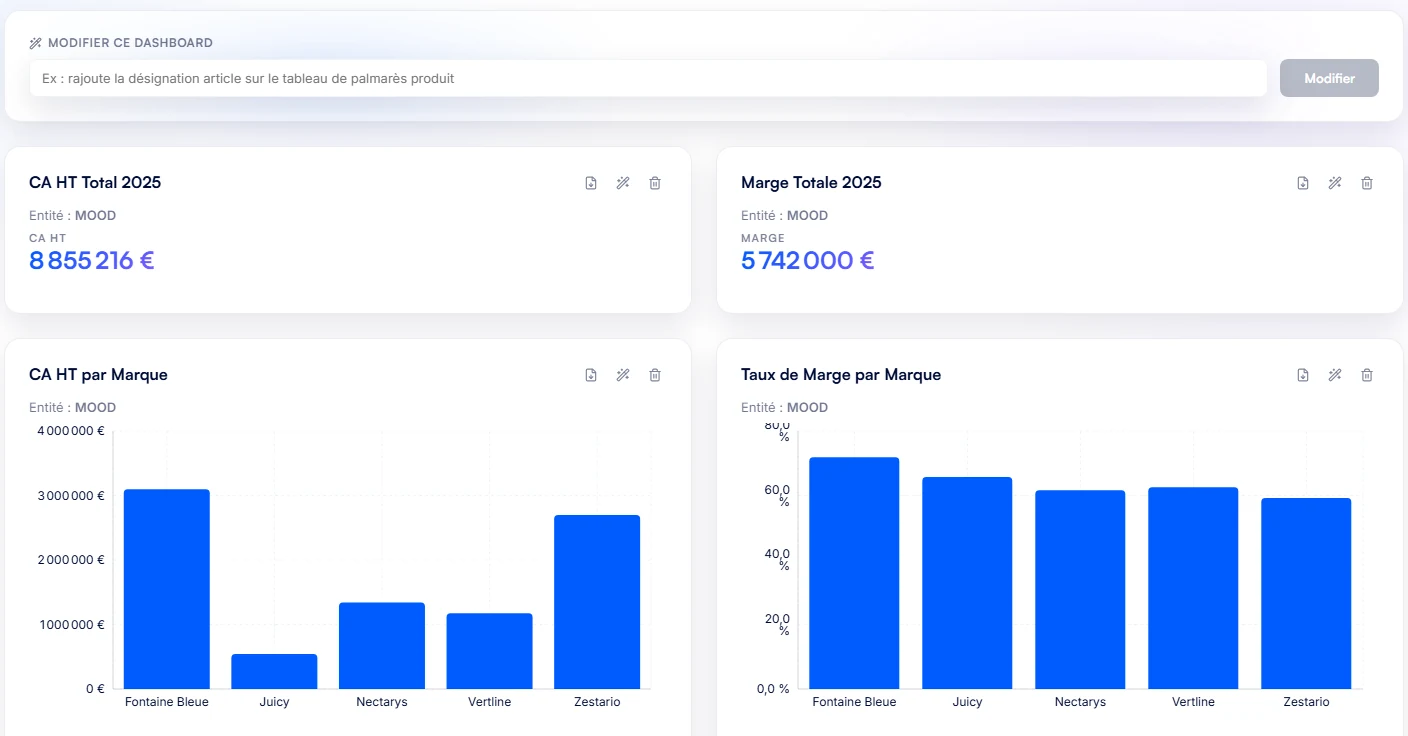Click the Juicy bar in CA HT chart
1408x736 pixels.
click(x=274, y=671)
